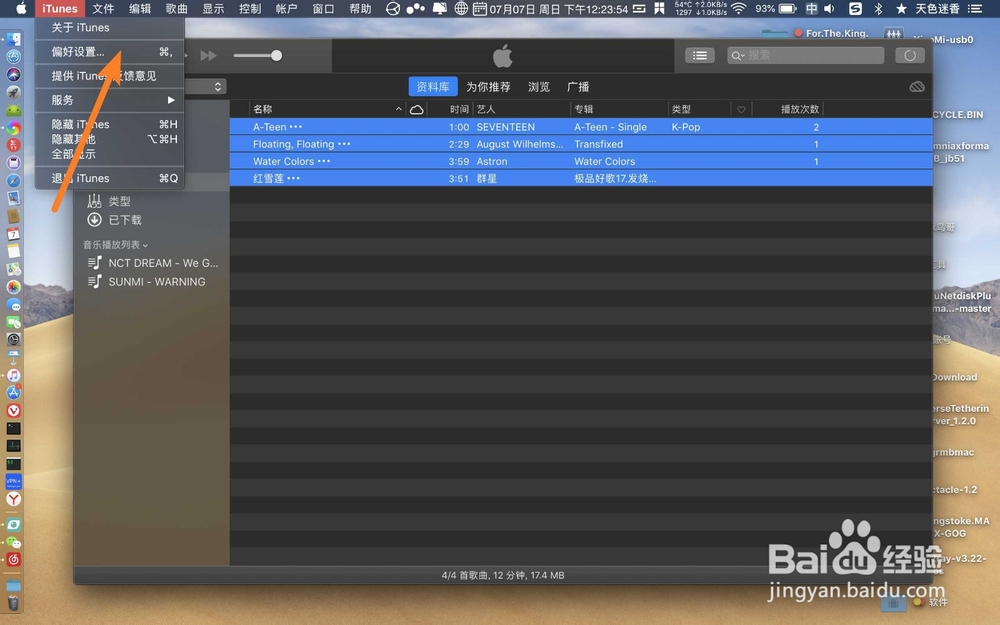Choose 退出 iTunes menu item
Screen dimensions: 1000x625
[x=110, y=179]
